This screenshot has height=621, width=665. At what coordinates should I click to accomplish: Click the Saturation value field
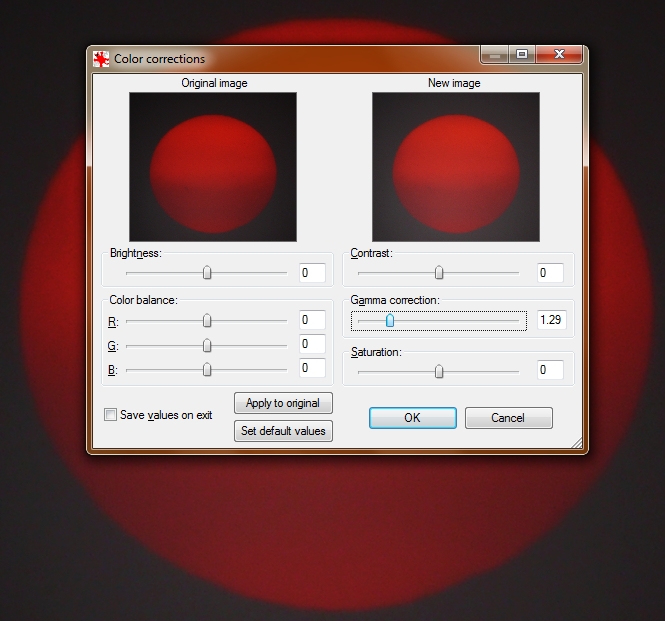pos(550,370)
